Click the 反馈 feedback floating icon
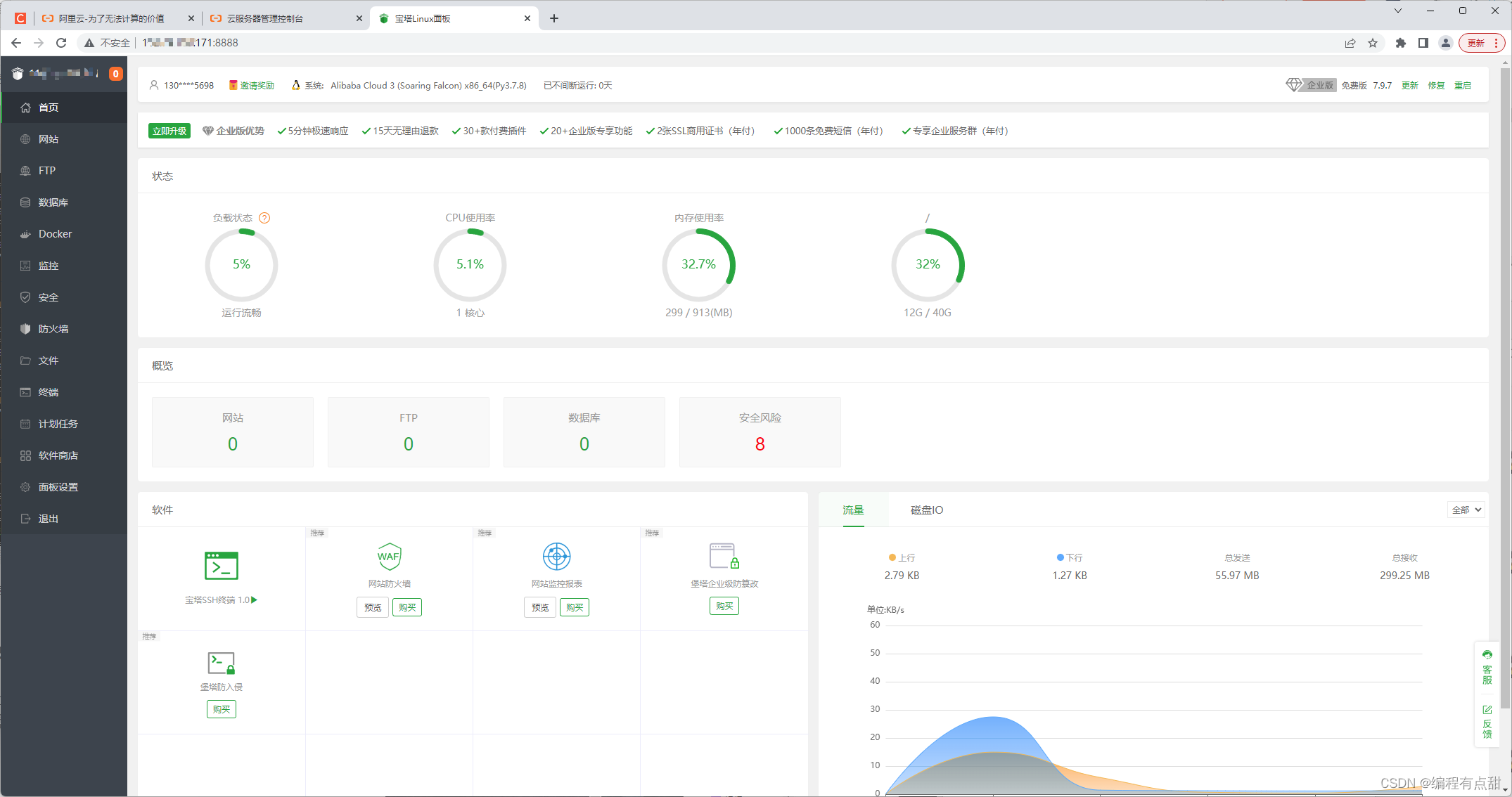This screenshot has width=1512, height=797. pos(1487,722)
